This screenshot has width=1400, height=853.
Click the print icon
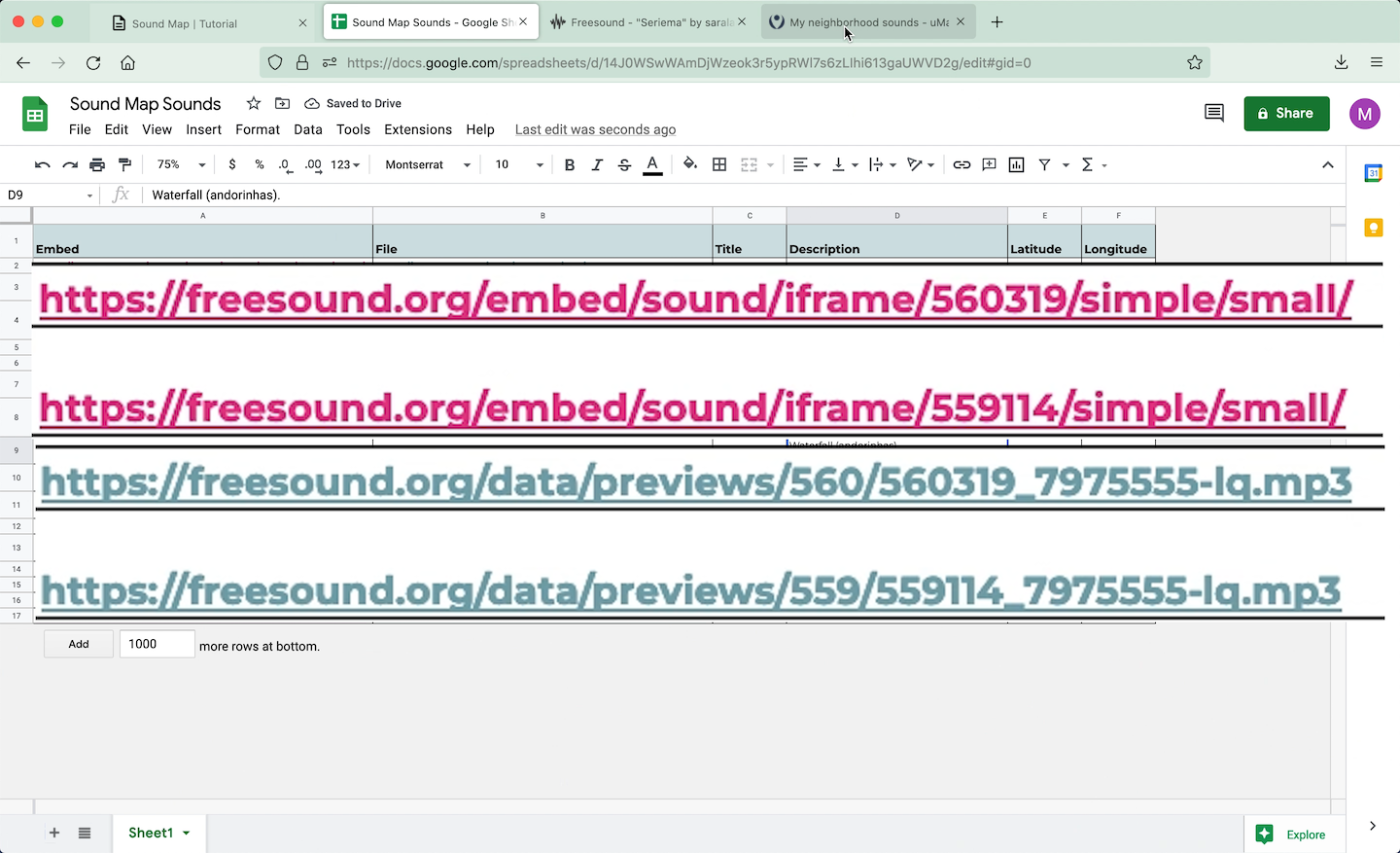(x=97, y=165)
